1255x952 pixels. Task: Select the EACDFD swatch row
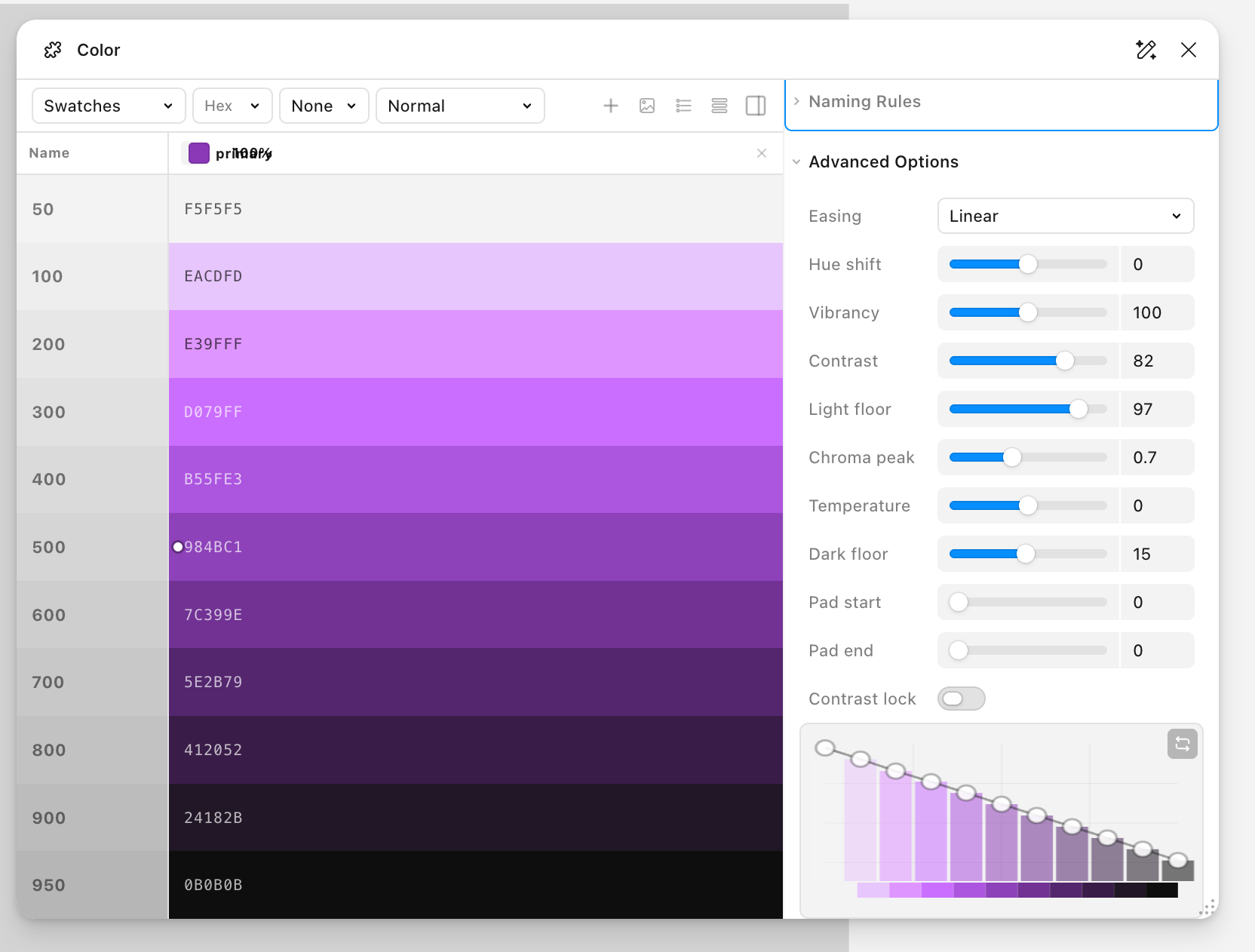click(x=476, y=276)
